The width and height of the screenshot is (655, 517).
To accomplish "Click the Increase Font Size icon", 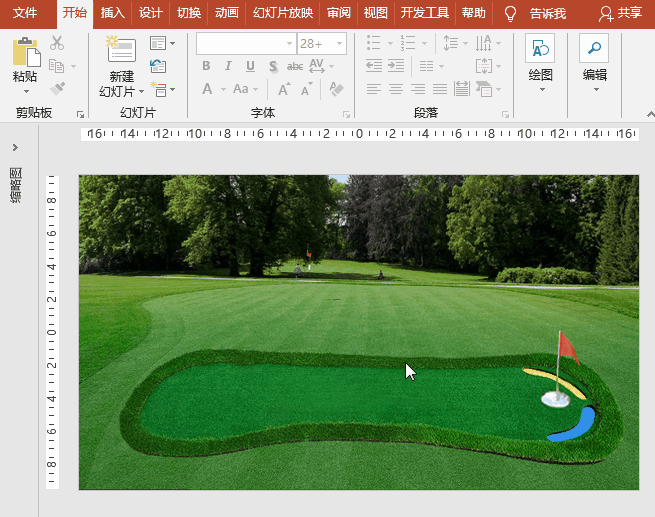I will click(284, 89).
